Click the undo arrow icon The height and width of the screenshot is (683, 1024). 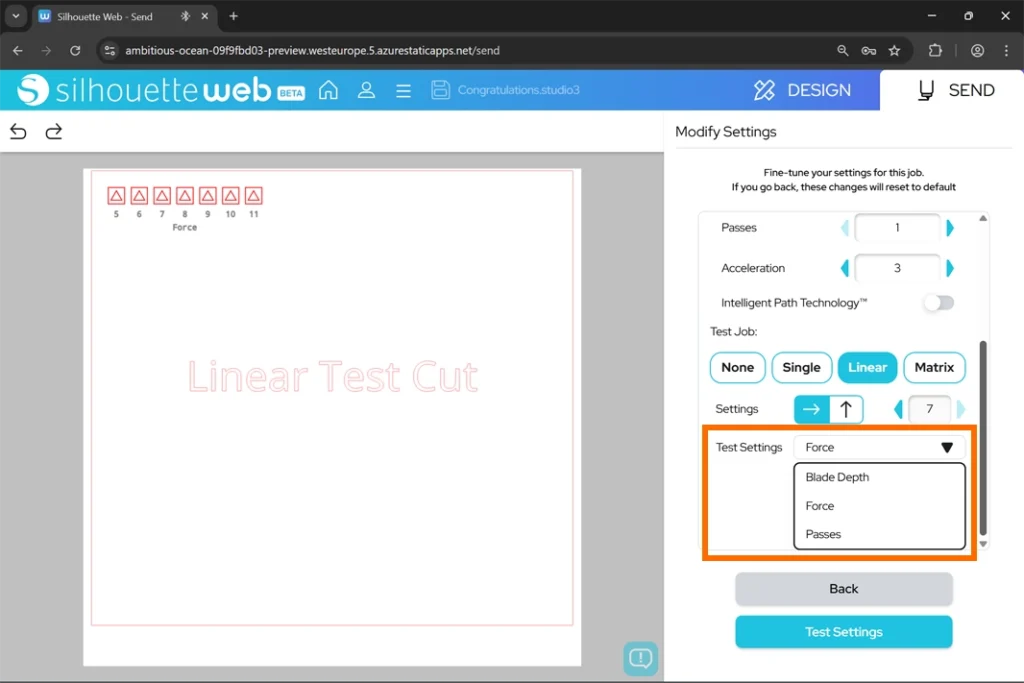tap(18, 132)
